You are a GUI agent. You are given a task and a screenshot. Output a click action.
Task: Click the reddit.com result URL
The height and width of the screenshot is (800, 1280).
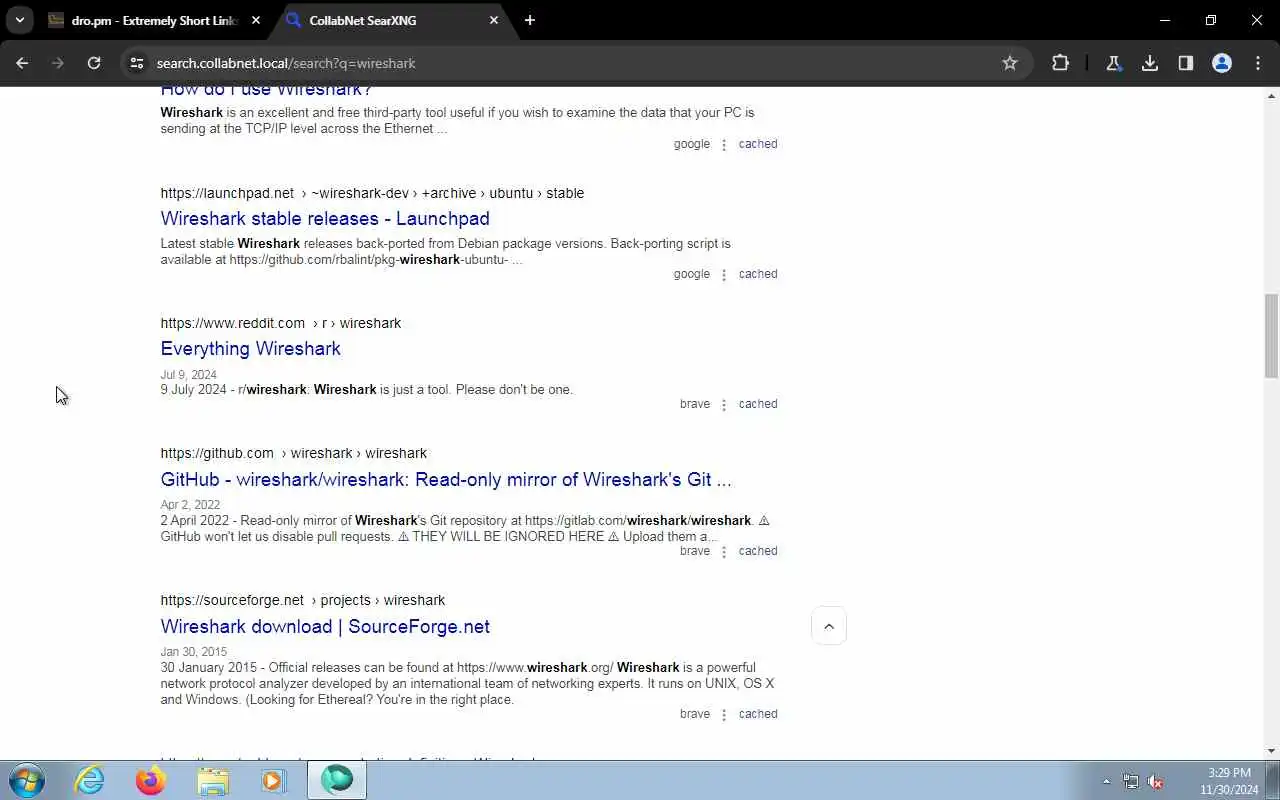click(281, 323)
